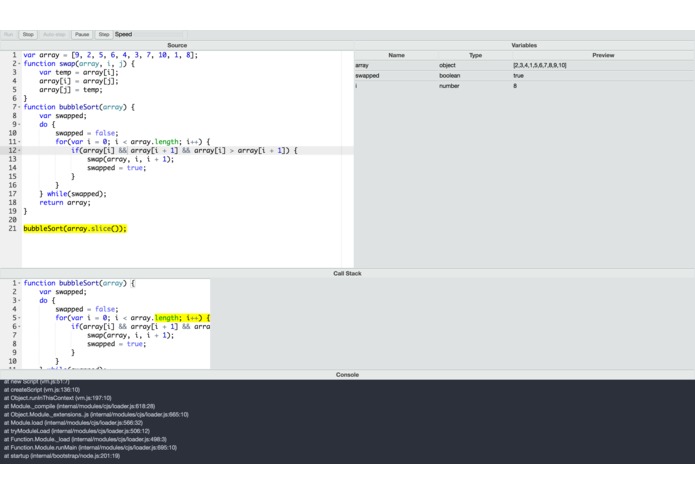The width and height of the screenshot is (695, 494).
Task: Click console line 'at startup (internal/bootstrap/node.js'
Action: click(x=62, y=456)
